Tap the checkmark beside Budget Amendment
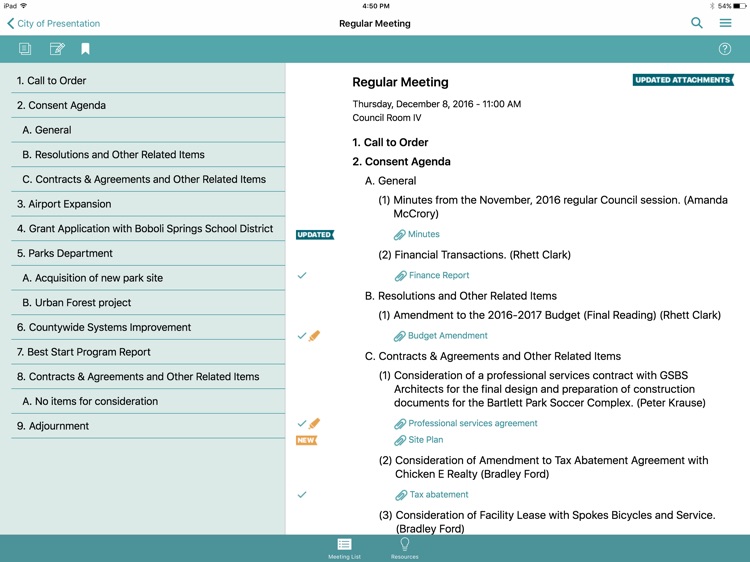This screenshot has width=750, height=562. click(x=302, y=336)
